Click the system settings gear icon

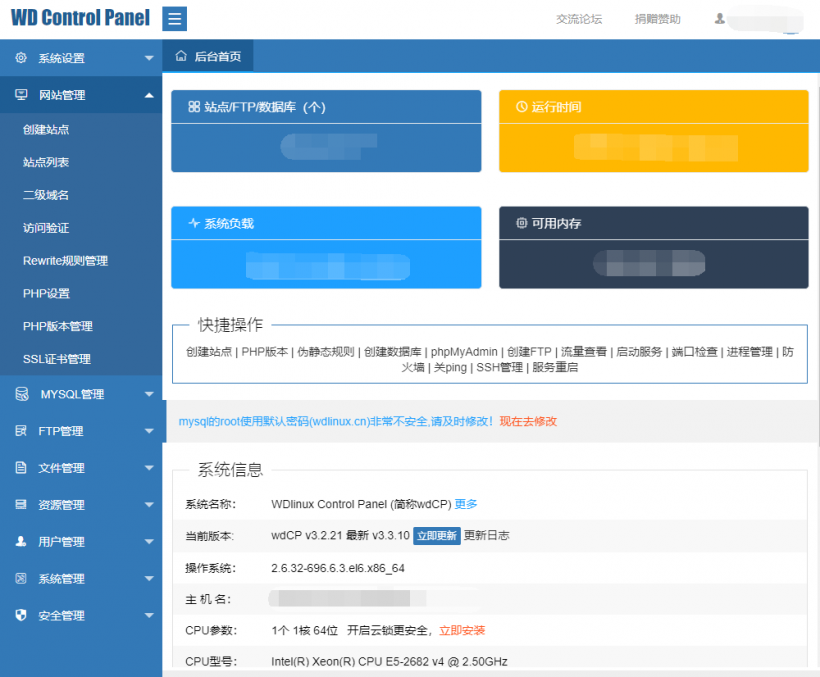point(21,58)
